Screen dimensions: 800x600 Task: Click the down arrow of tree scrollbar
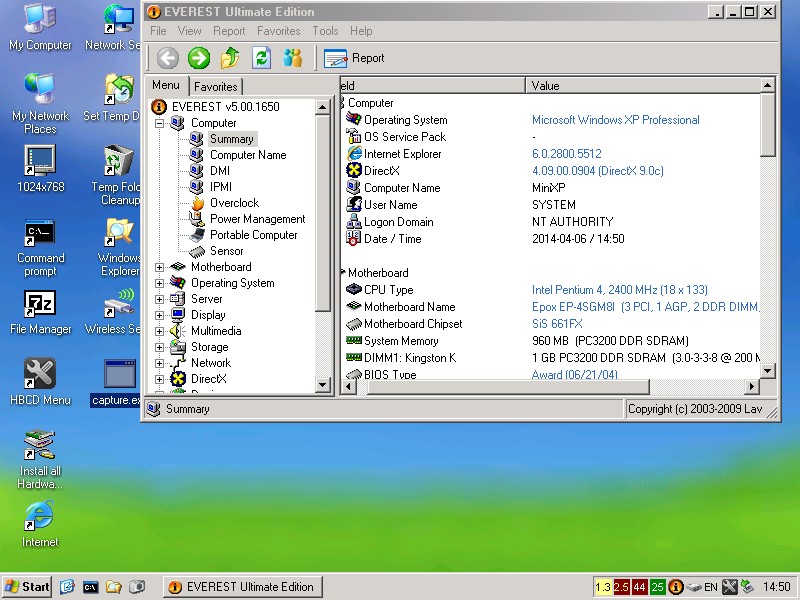322,385
